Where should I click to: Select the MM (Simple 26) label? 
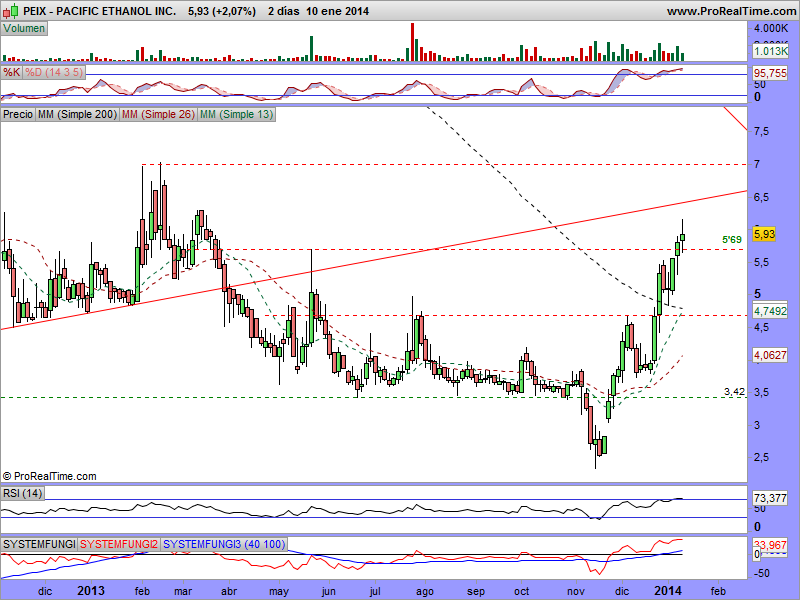click(x=158, y=114)
